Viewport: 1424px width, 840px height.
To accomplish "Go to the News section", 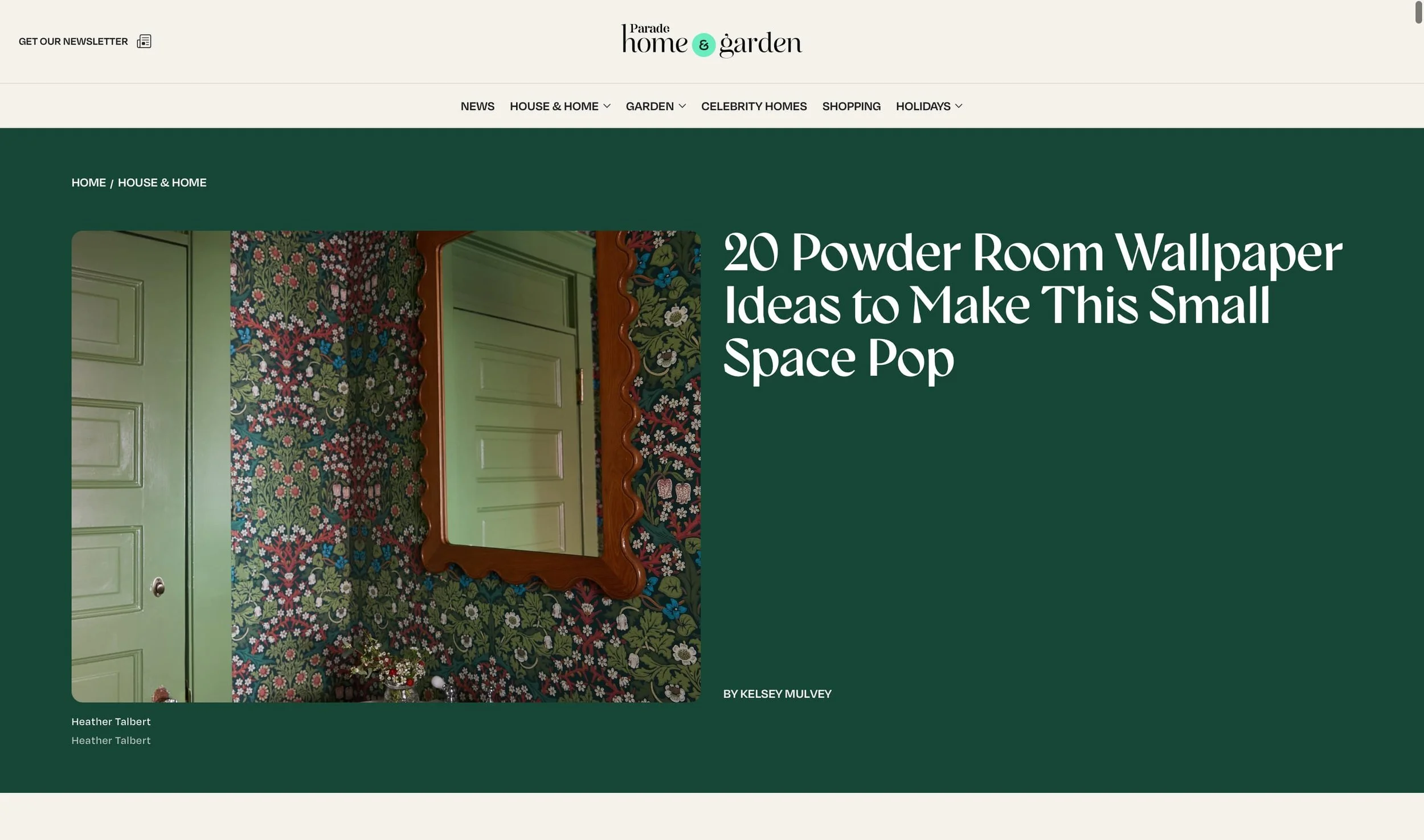I will click(477, 106).
